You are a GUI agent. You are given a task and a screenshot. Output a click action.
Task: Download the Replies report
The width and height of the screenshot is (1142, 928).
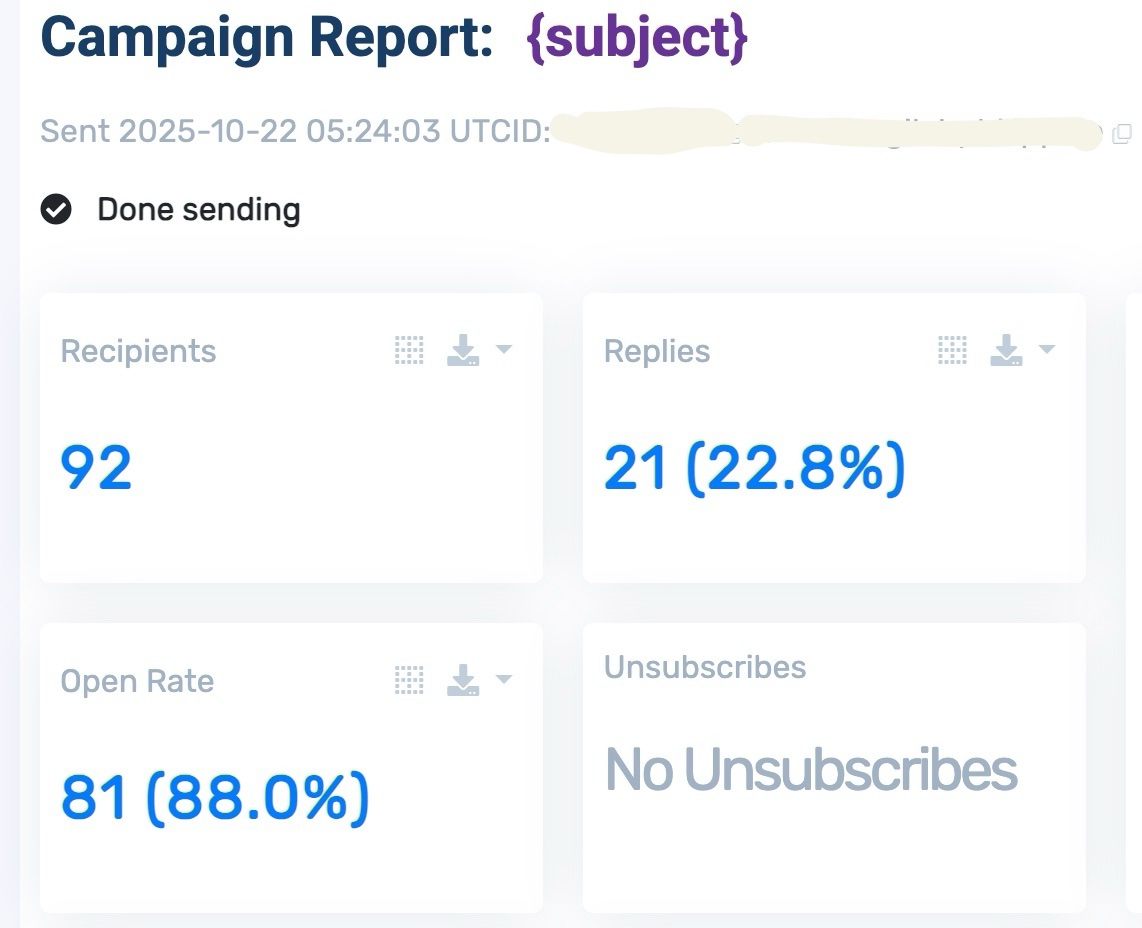point(1005,349)
